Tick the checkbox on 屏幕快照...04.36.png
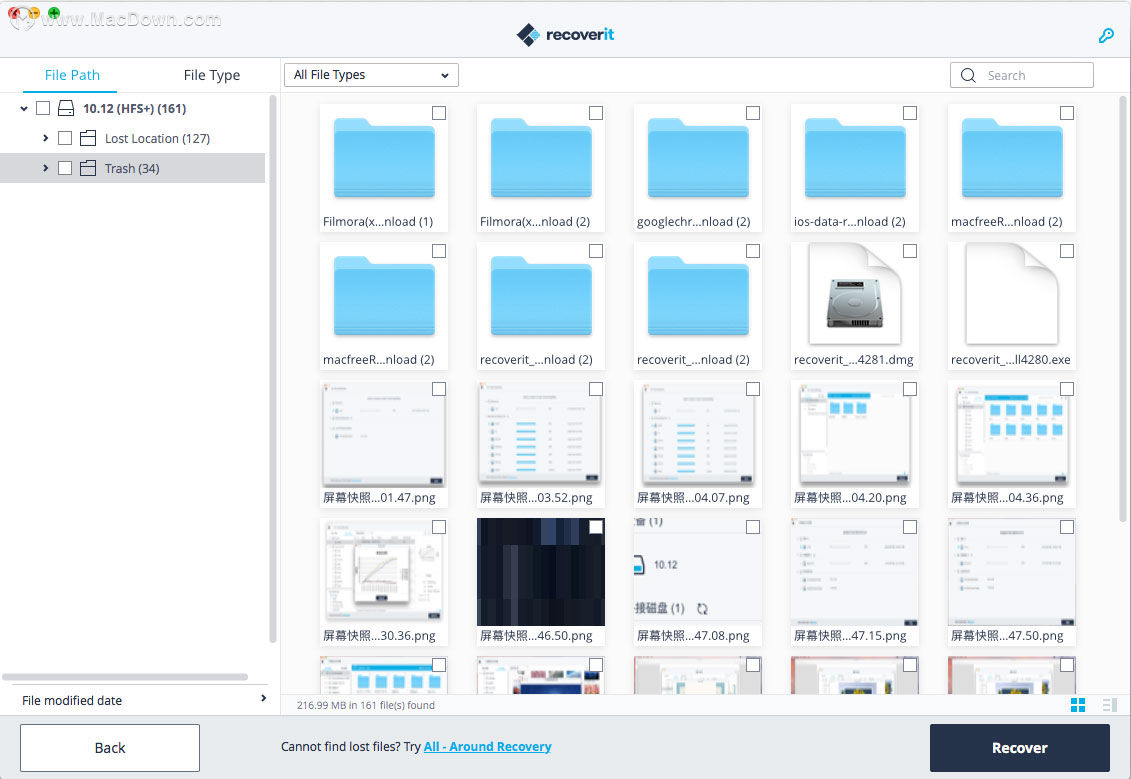 (1067, 389)
